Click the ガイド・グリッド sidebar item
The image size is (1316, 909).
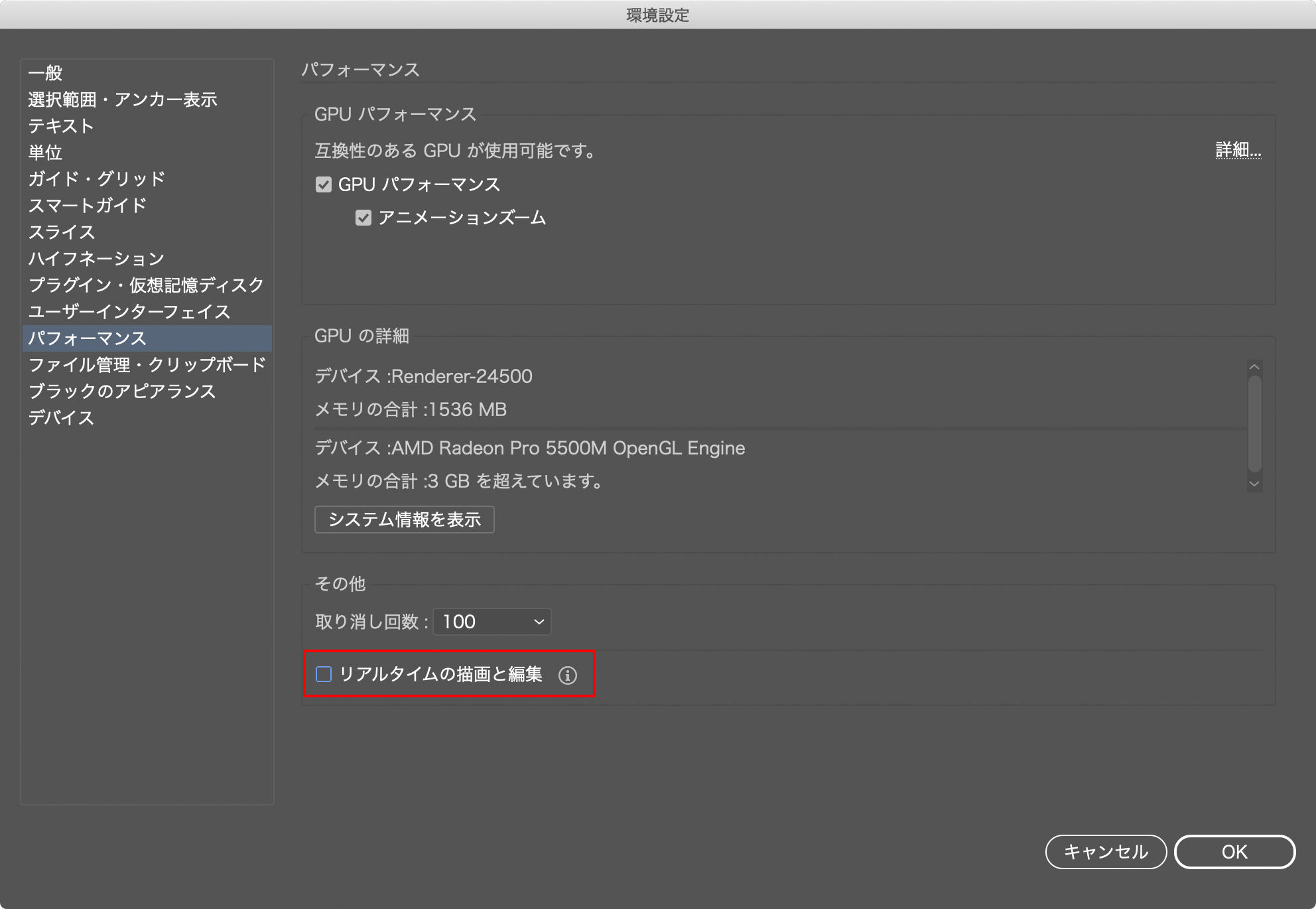pos(97,179)
